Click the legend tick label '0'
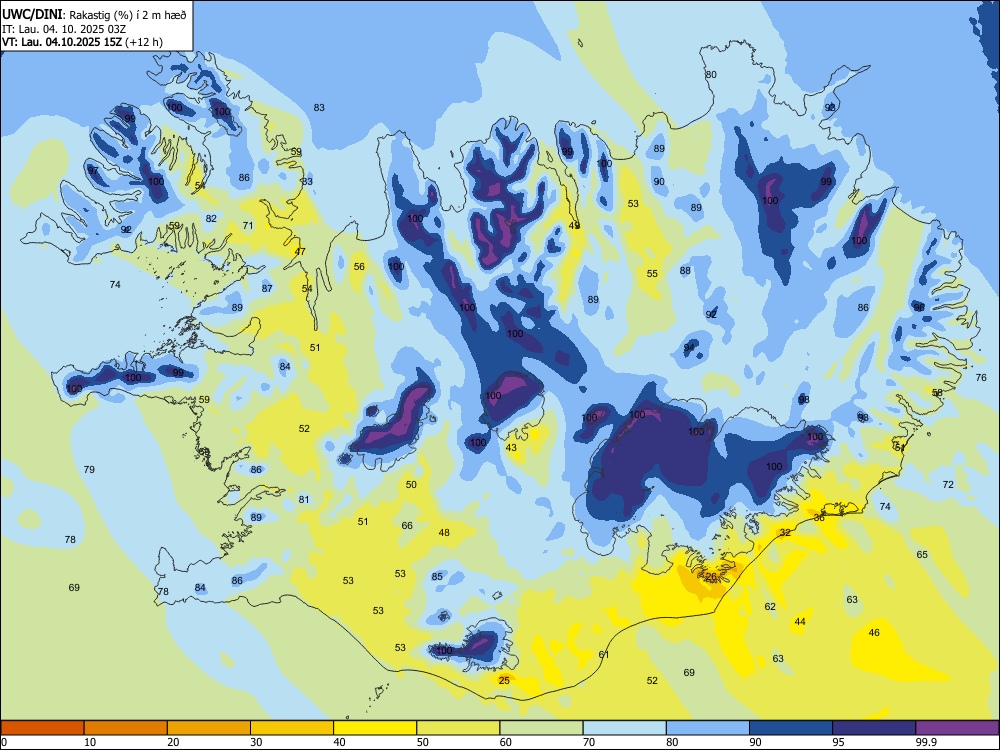Screen dimensions: 1000x750 click(x=4, y=742)
